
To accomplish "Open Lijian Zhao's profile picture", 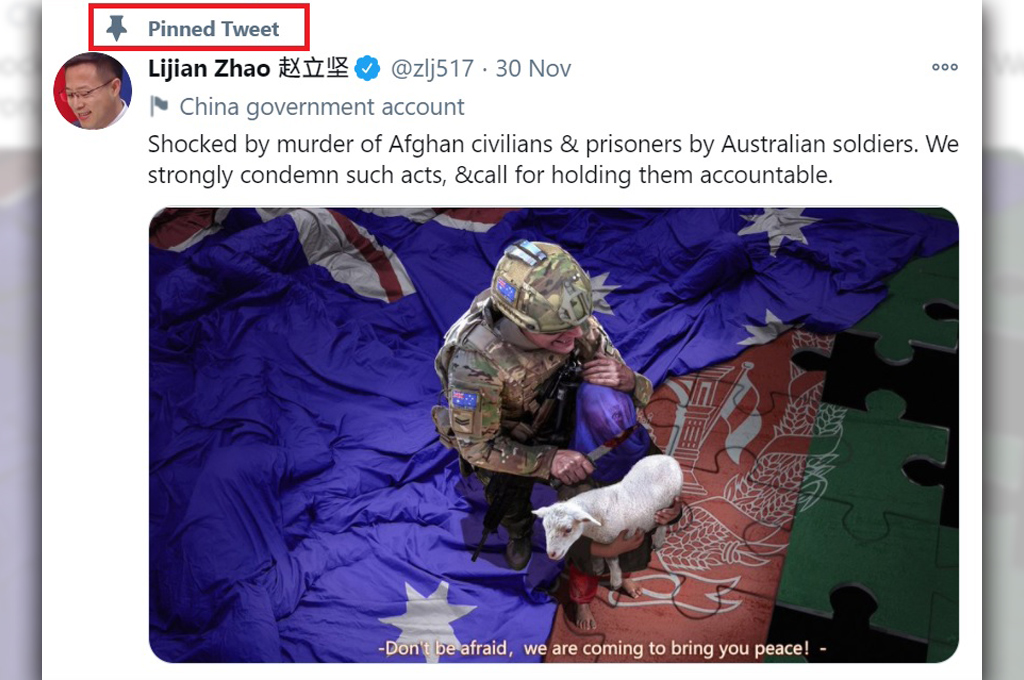I will click(x=92, y=91).
